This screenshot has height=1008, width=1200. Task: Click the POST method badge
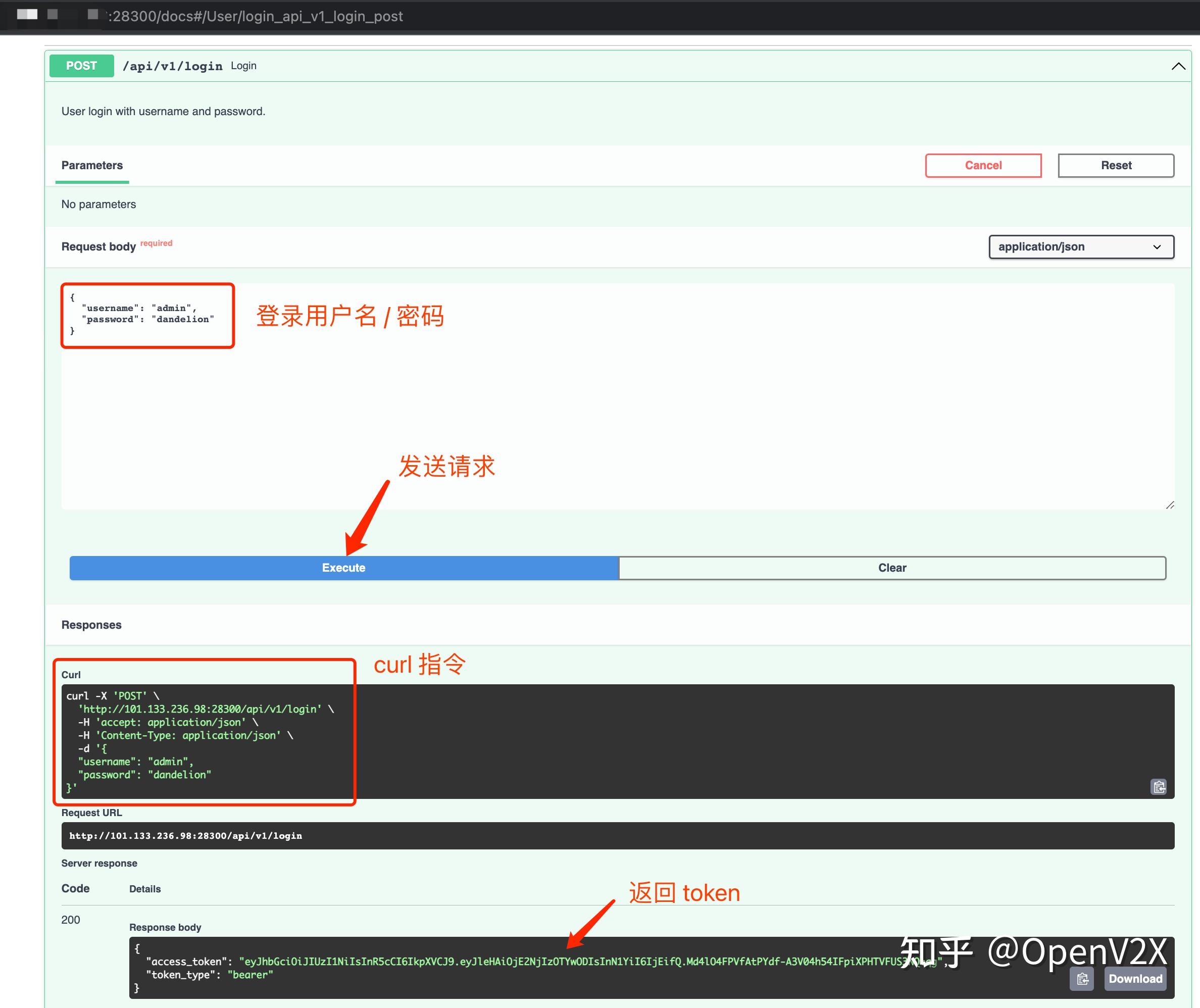click(81, 66)
